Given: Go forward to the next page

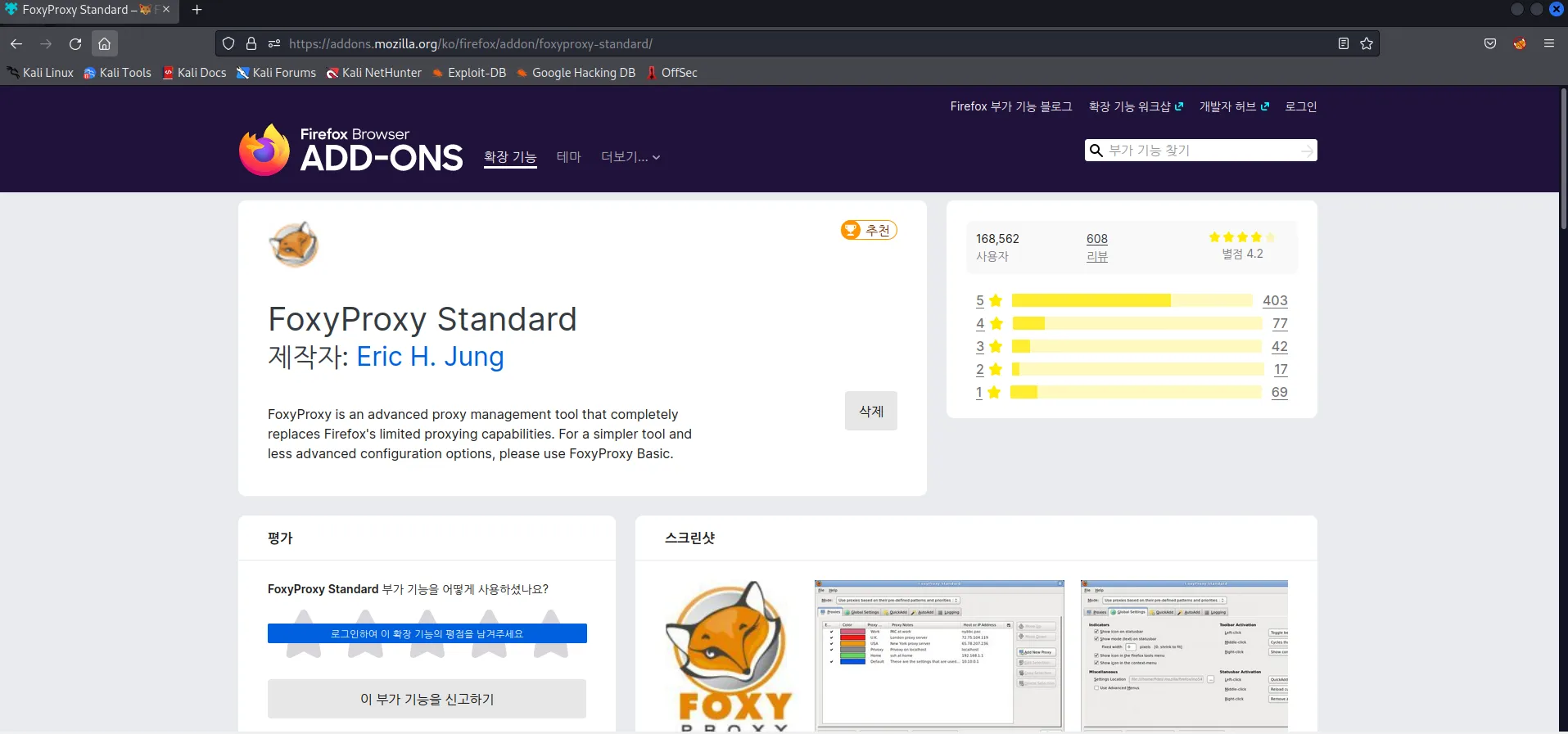Looking at the screenshot, I should 46,43.
